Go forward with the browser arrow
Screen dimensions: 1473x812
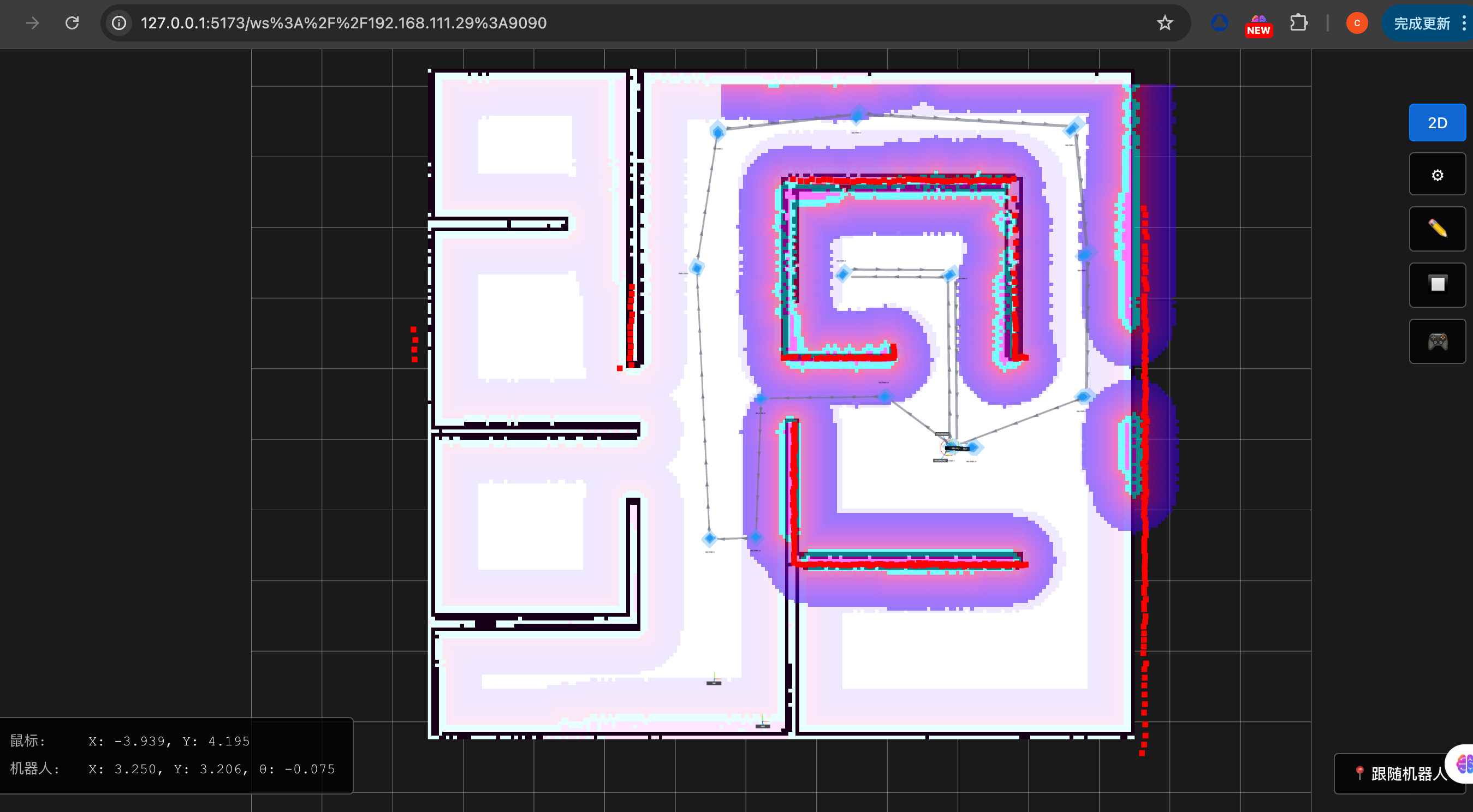(33, 23)
